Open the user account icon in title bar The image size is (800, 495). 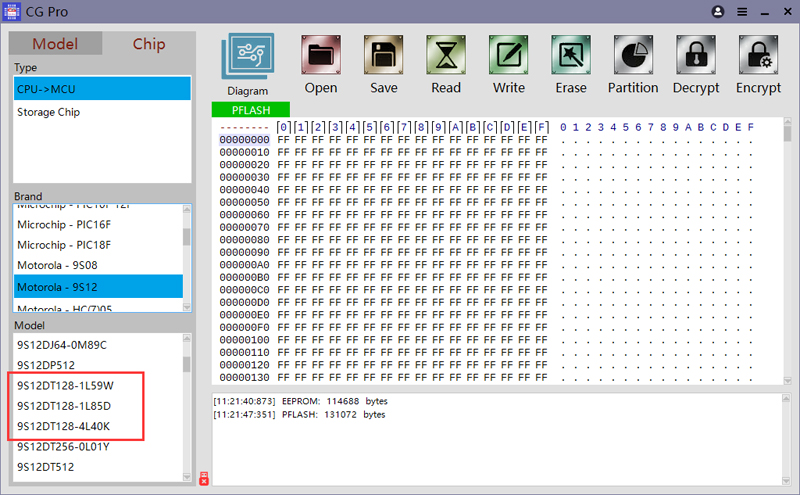point(718,12)
